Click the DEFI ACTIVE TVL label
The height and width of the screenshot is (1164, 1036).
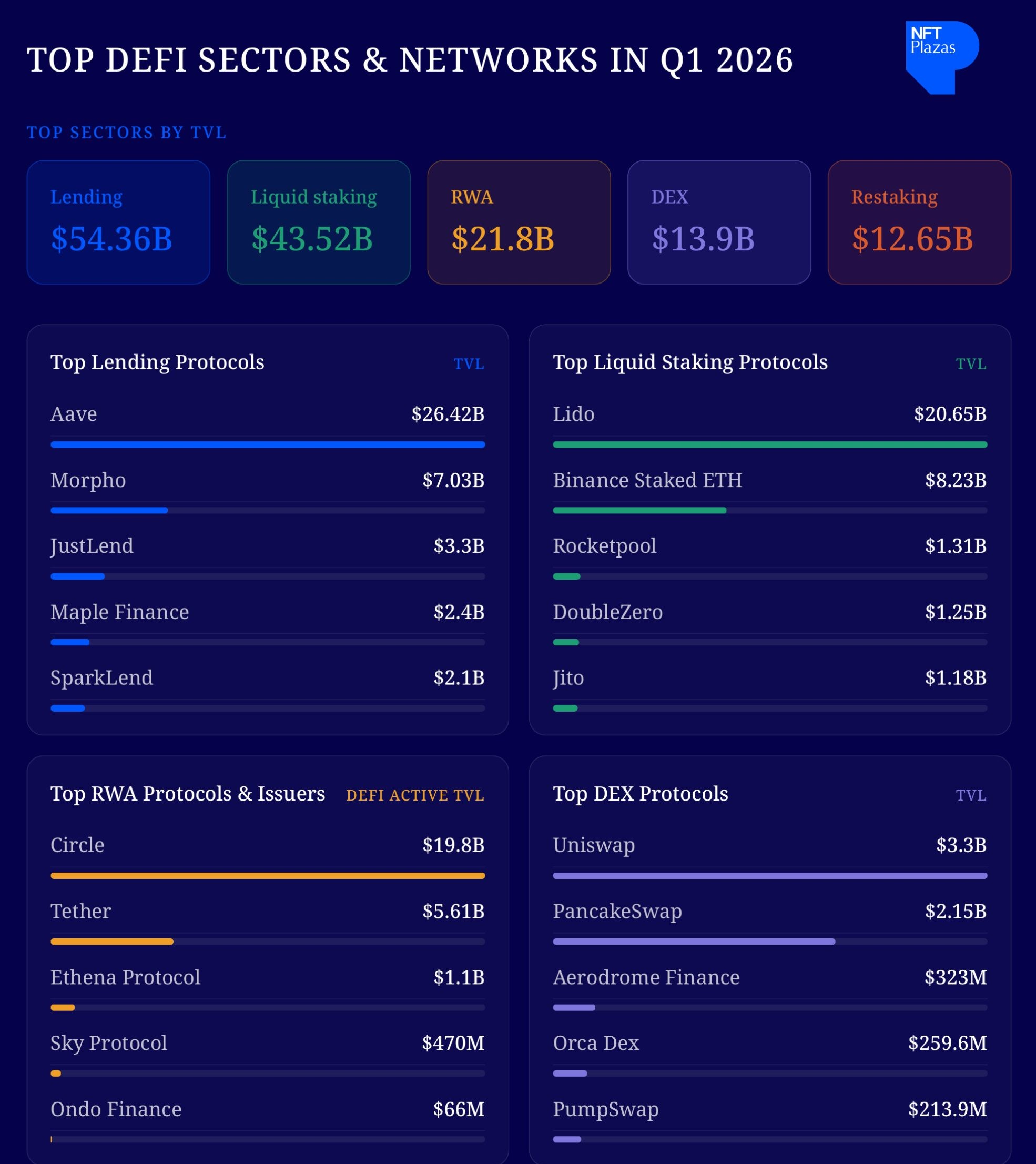click(415, 795)
